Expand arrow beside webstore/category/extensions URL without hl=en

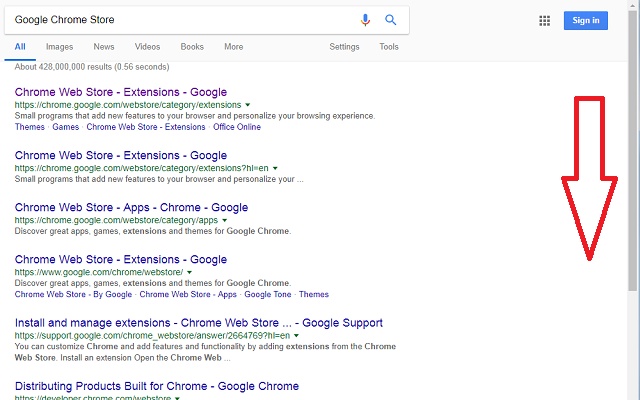coord(247,105)
